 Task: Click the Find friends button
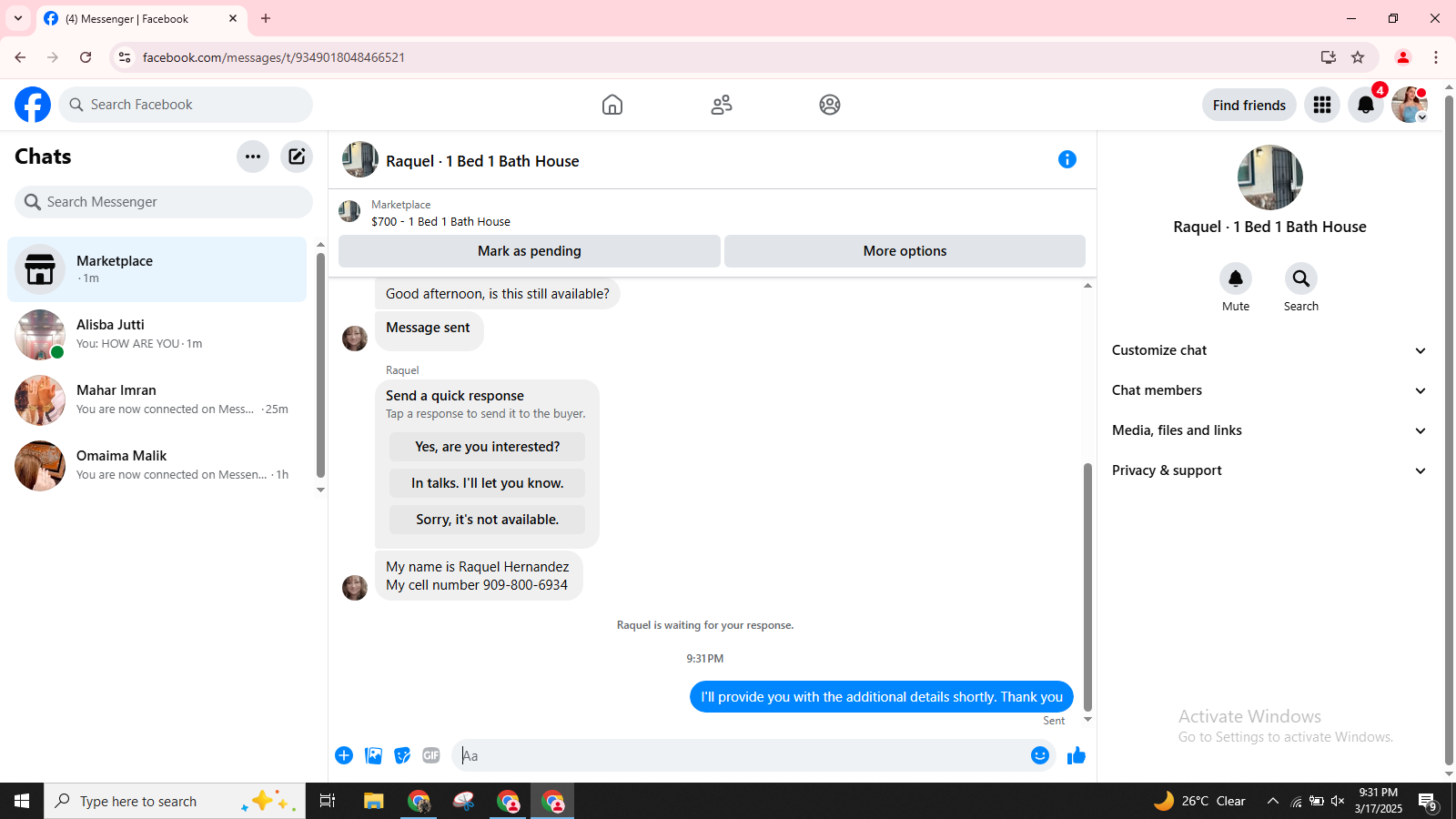[x=1249, y=105]
